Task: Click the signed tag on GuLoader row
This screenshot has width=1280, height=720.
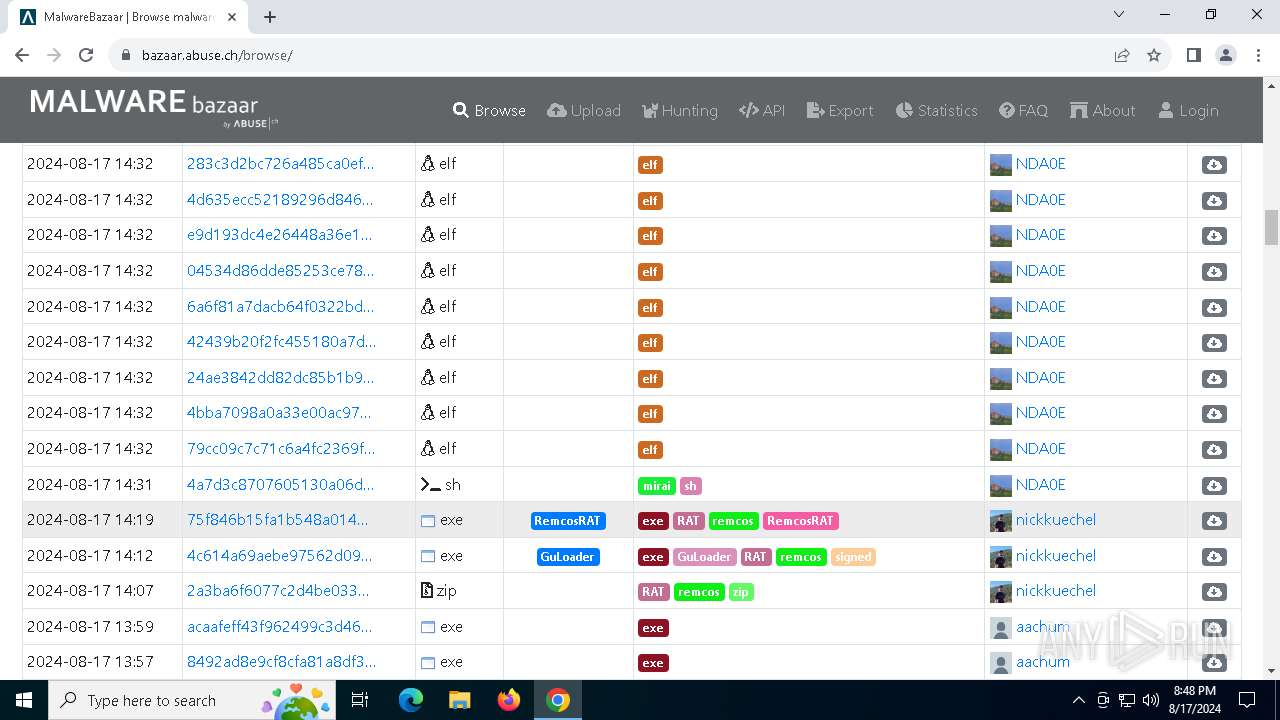Action: click(853, 557)
